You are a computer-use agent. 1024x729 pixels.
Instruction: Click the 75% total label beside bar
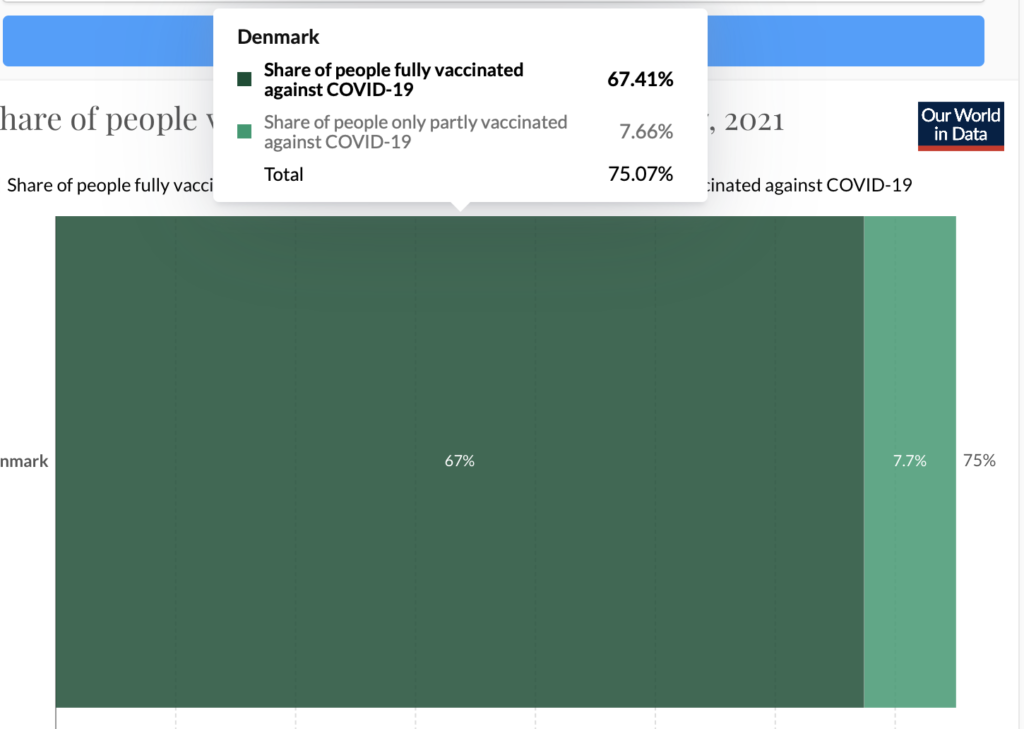click(x=979, y=461)
